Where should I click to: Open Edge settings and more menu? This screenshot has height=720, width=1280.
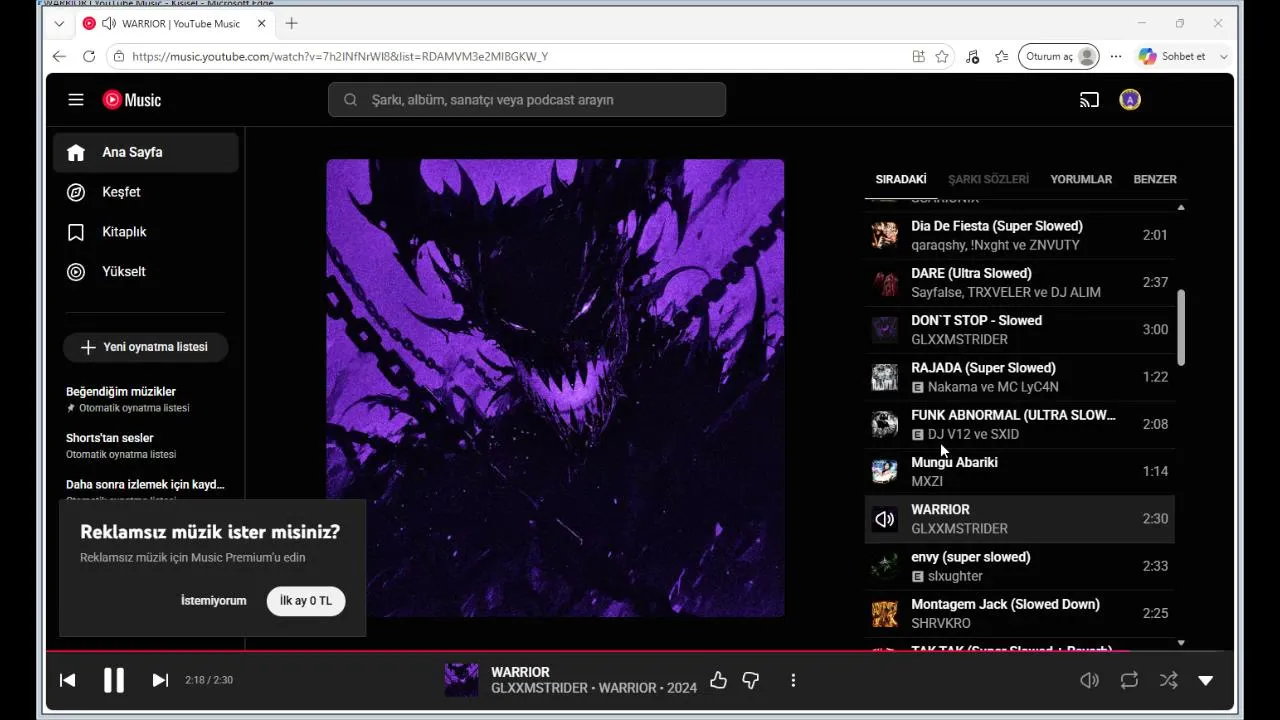click(x=1116, y=57)
